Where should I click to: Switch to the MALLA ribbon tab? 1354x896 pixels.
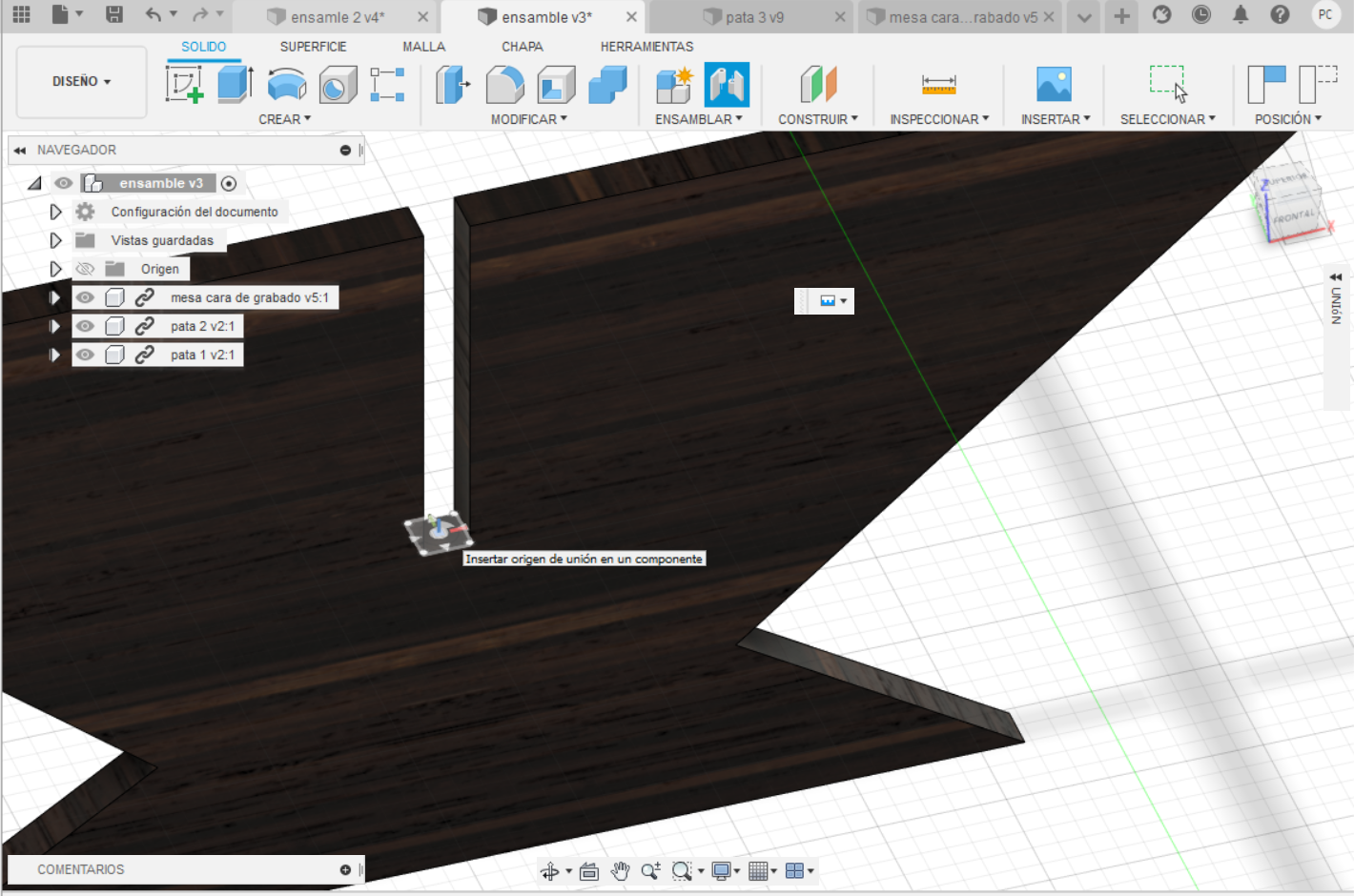click(423, 47)
